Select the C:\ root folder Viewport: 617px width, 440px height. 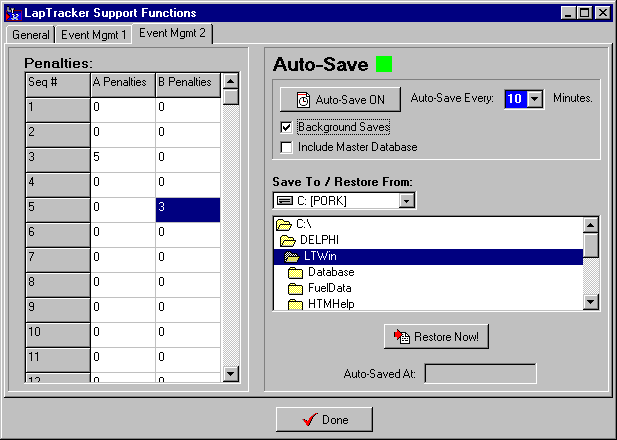pyautogui.click(x=428, y=224)
